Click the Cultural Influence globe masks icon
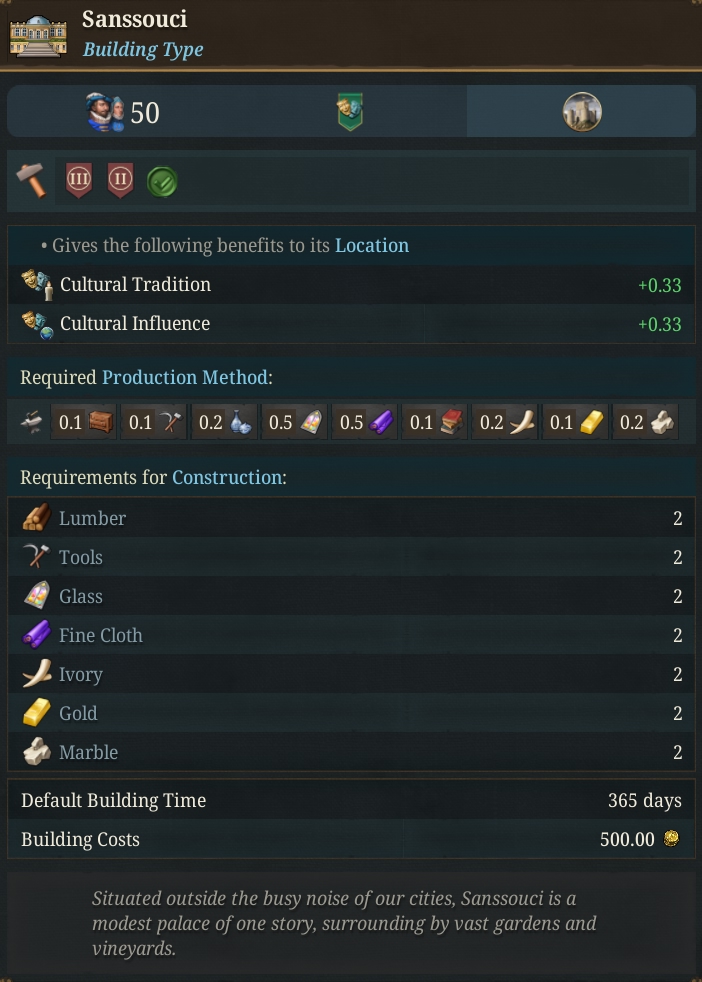 37,324
